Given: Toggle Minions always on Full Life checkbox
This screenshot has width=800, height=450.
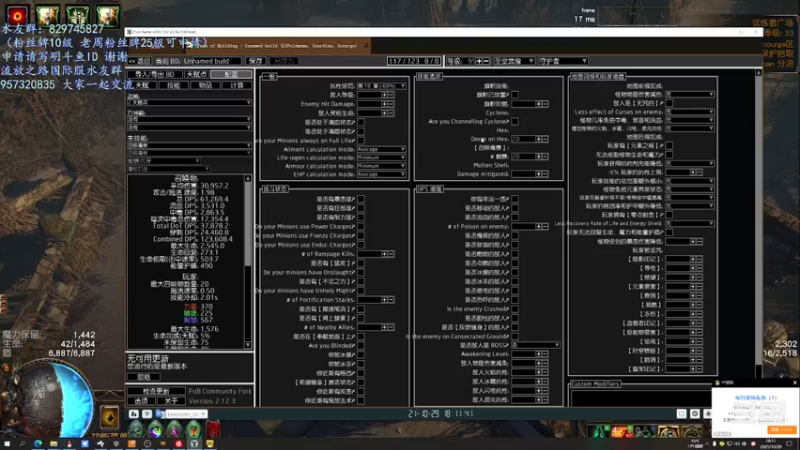Looking at the screenshot, I should pos(361,140).
